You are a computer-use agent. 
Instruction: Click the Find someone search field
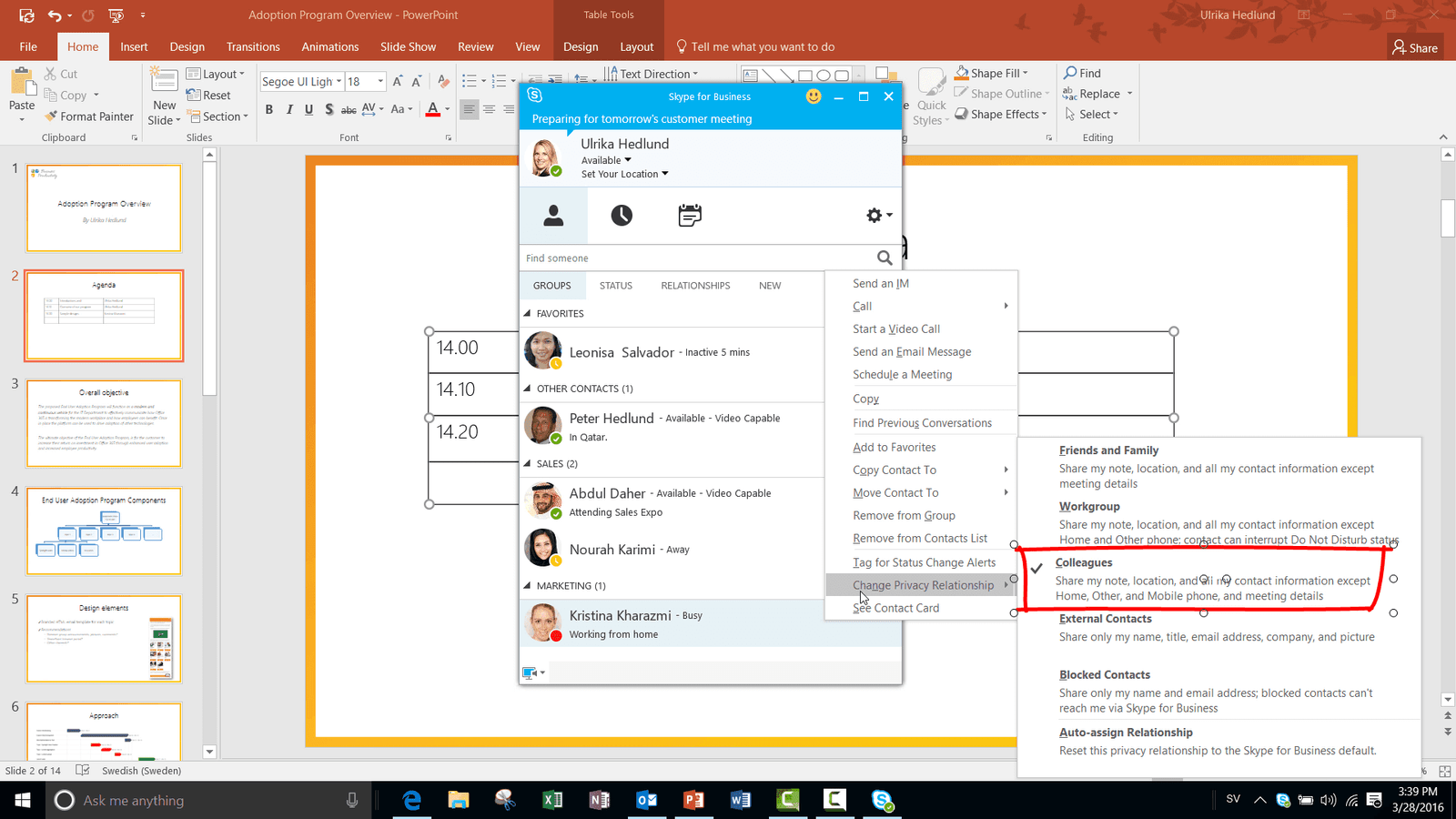tap(696, 258)
